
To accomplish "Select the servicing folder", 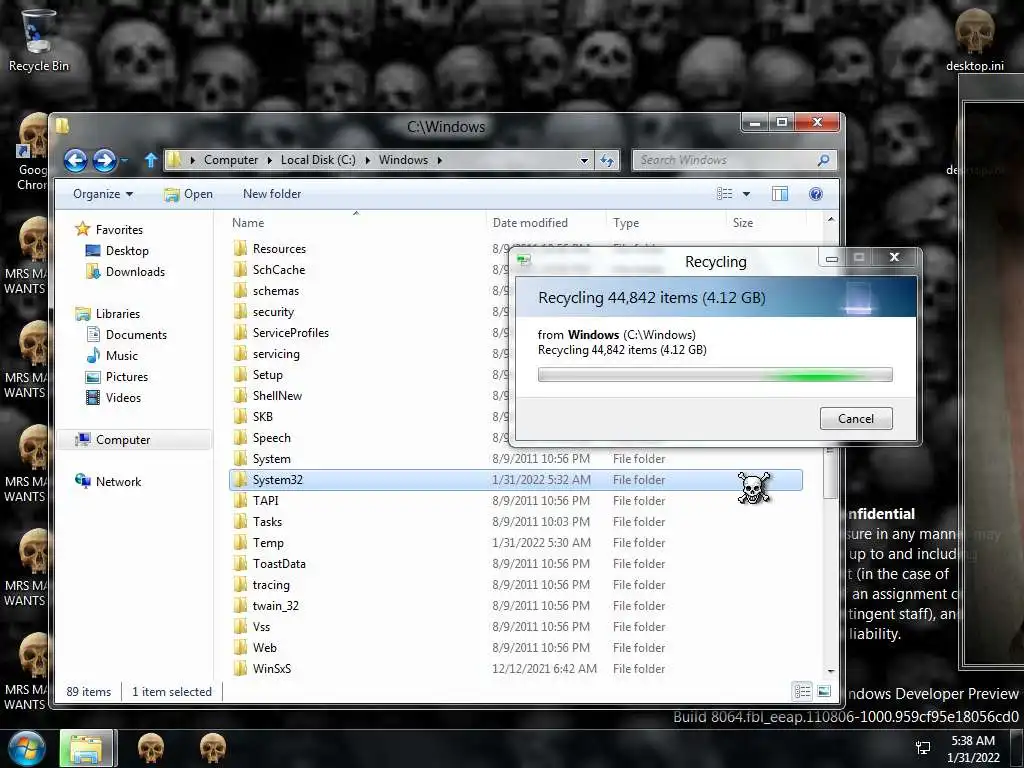I will (276, 353).
